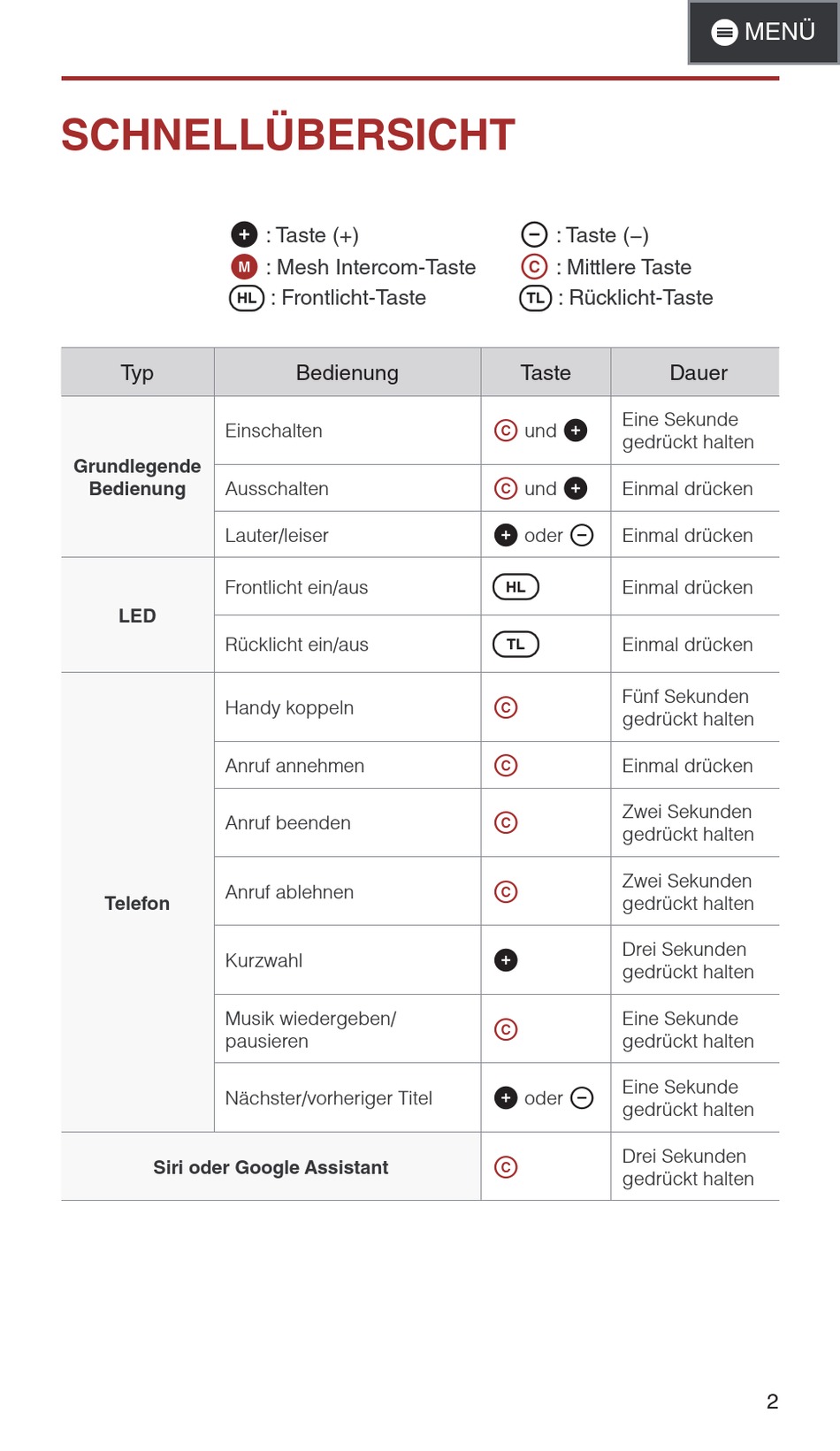Click page number 2 at bottom

772,1401
